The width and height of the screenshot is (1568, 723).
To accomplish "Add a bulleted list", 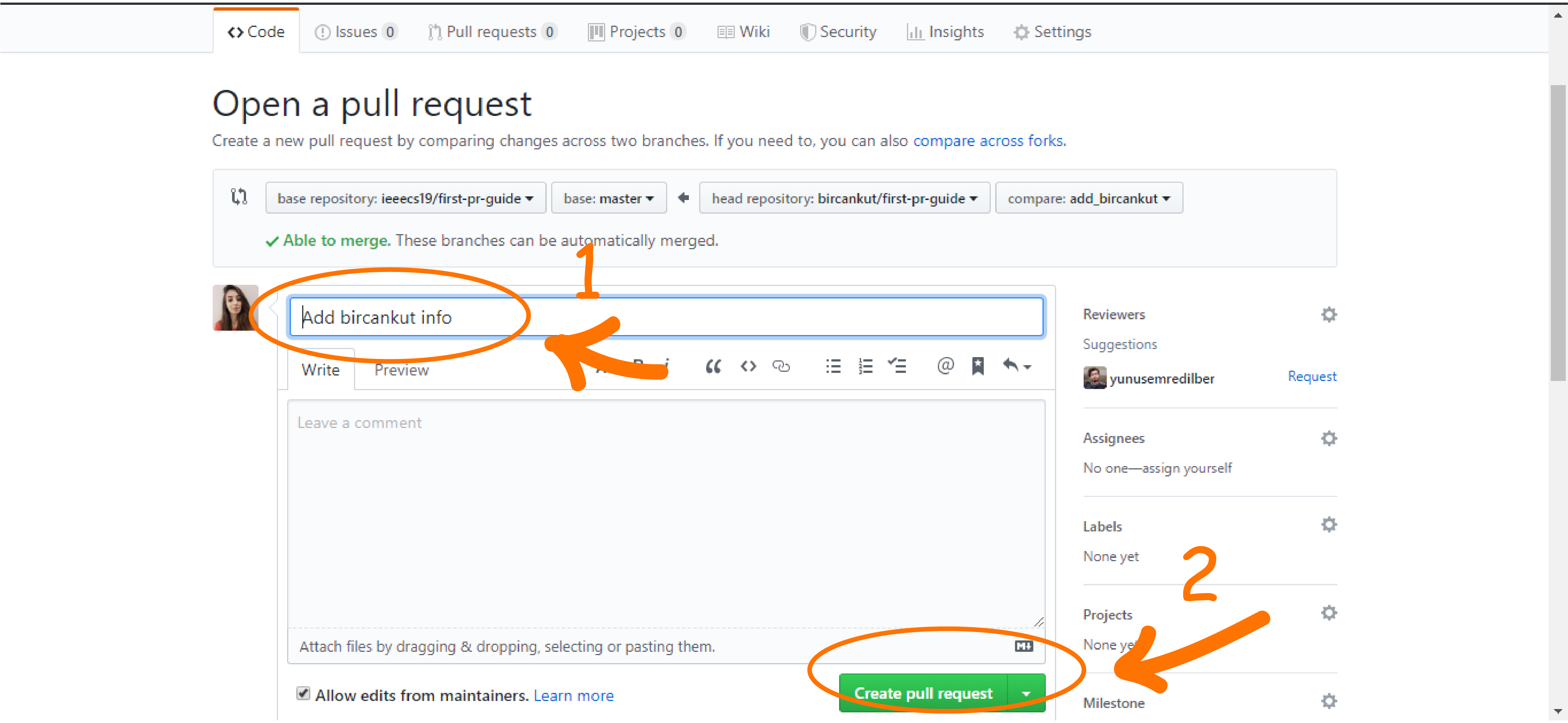I will [x=833, y=366].
